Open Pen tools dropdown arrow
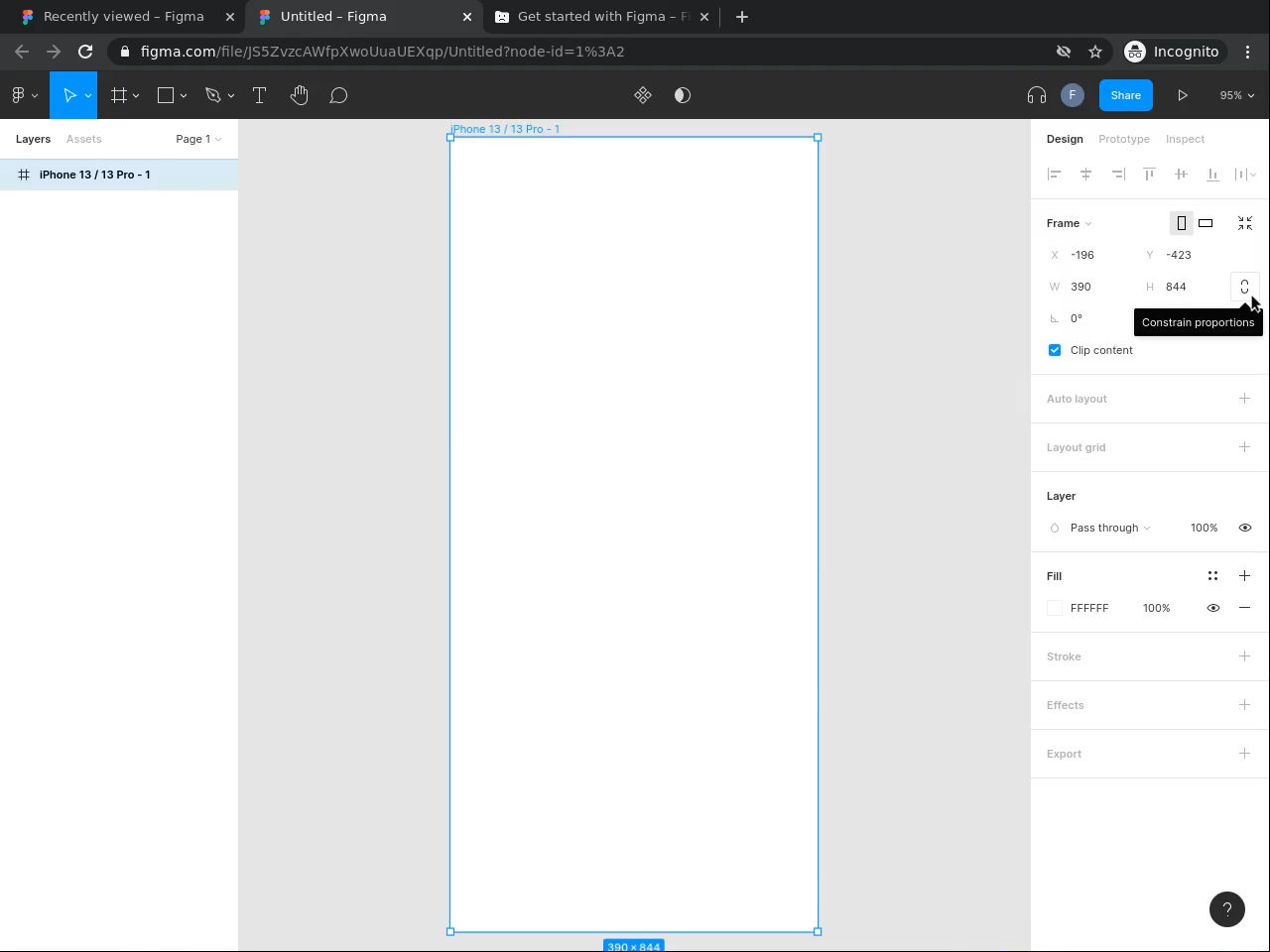 tap(231, 96)
